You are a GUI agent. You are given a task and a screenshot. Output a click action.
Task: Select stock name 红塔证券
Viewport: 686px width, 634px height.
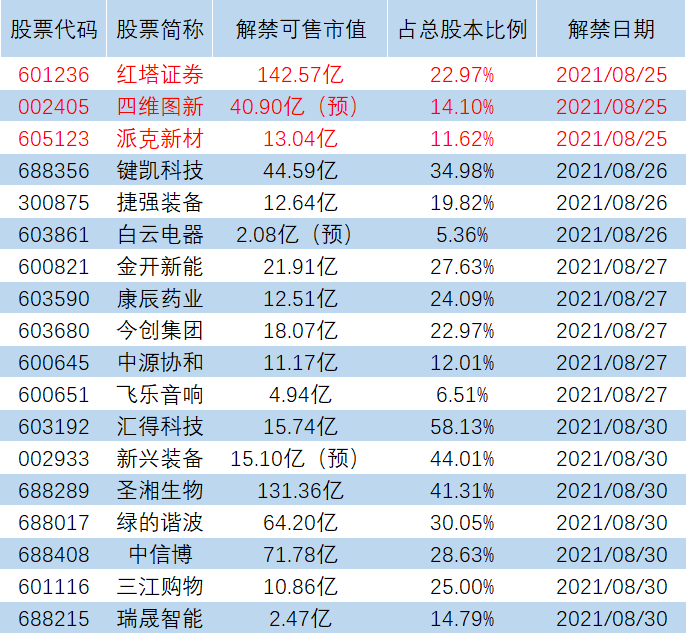(160, 74)
